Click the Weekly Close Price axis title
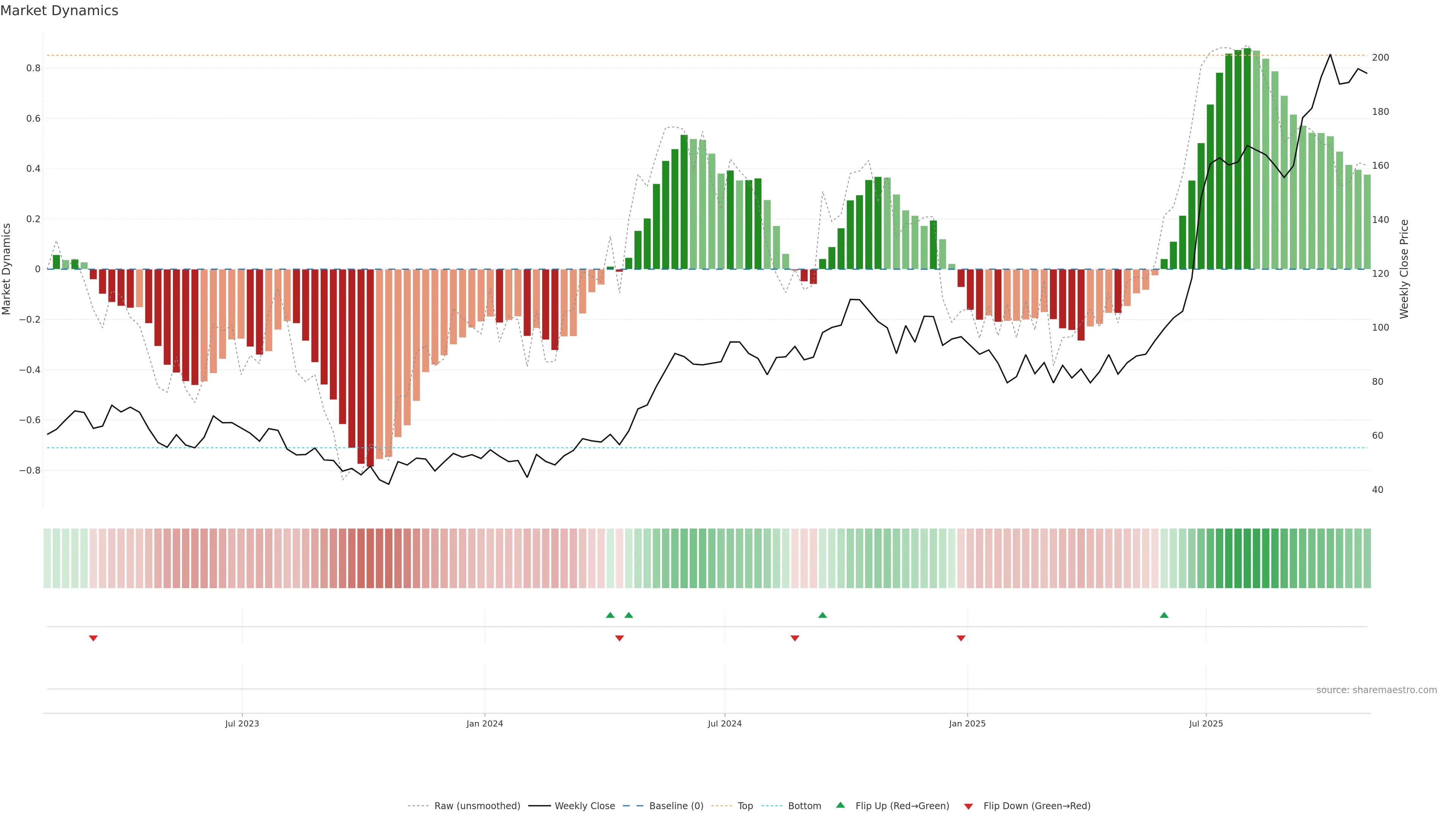The image size is (1456, 819). click(1404, 269)
